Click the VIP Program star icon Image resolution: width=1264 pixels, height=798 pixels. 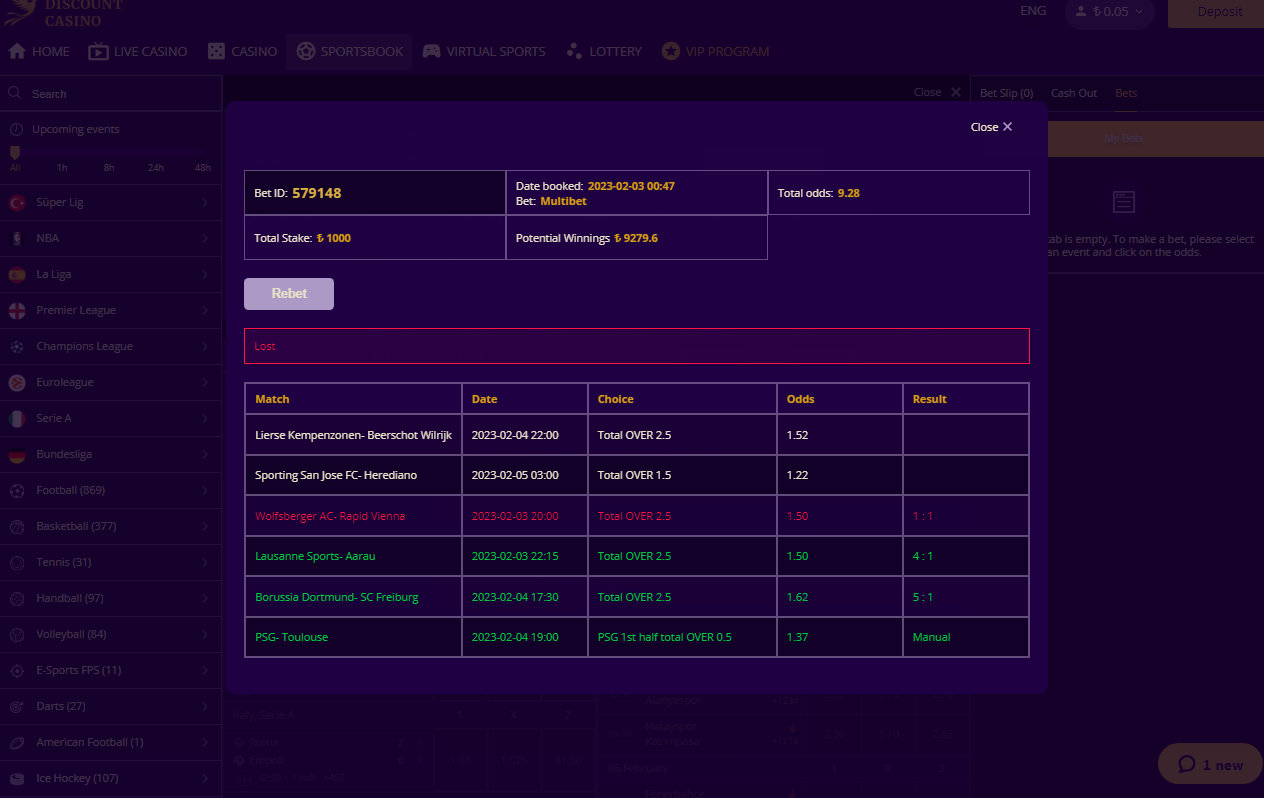point(671,51)
